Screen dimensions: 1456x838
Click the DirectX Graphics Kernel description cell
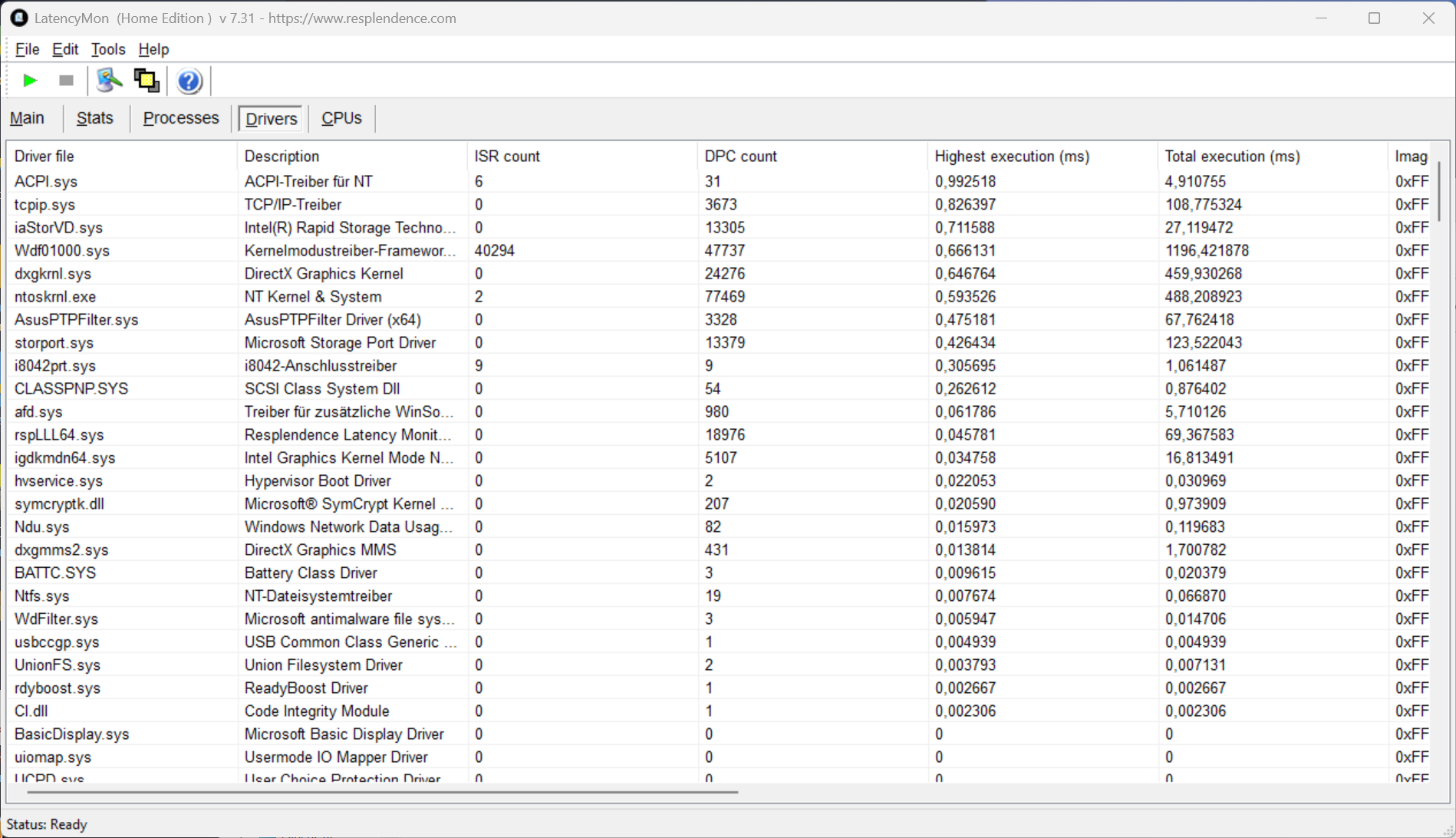tap(324, 274)
